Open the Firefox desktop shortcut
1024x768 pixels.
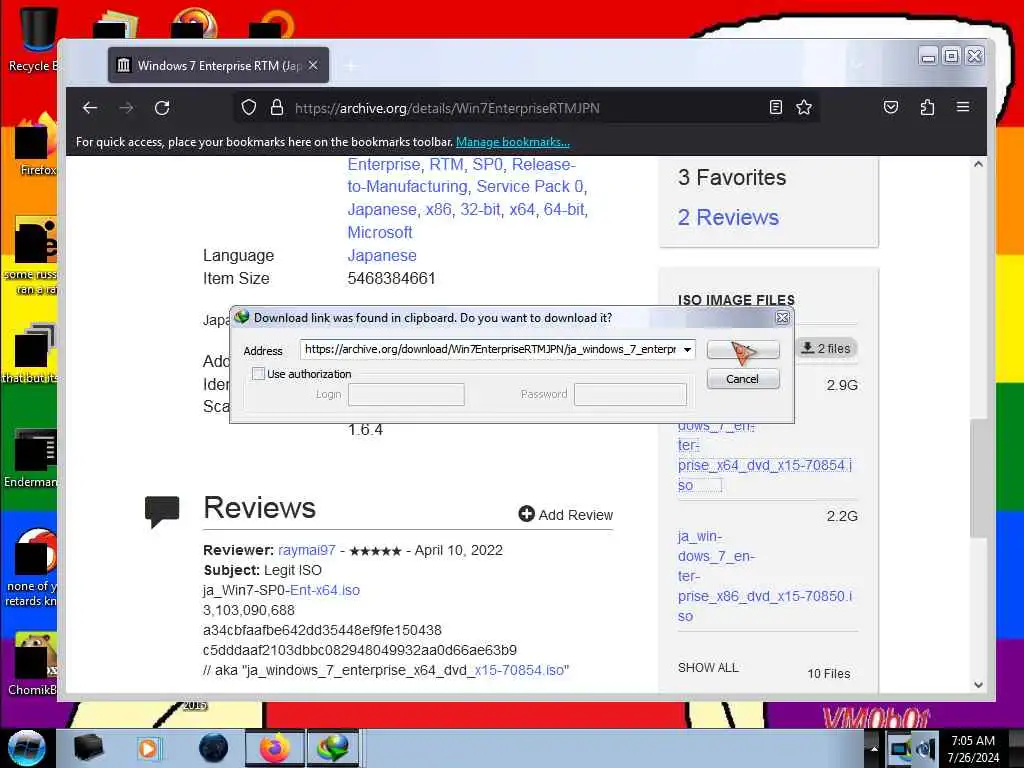click(34, 146)
